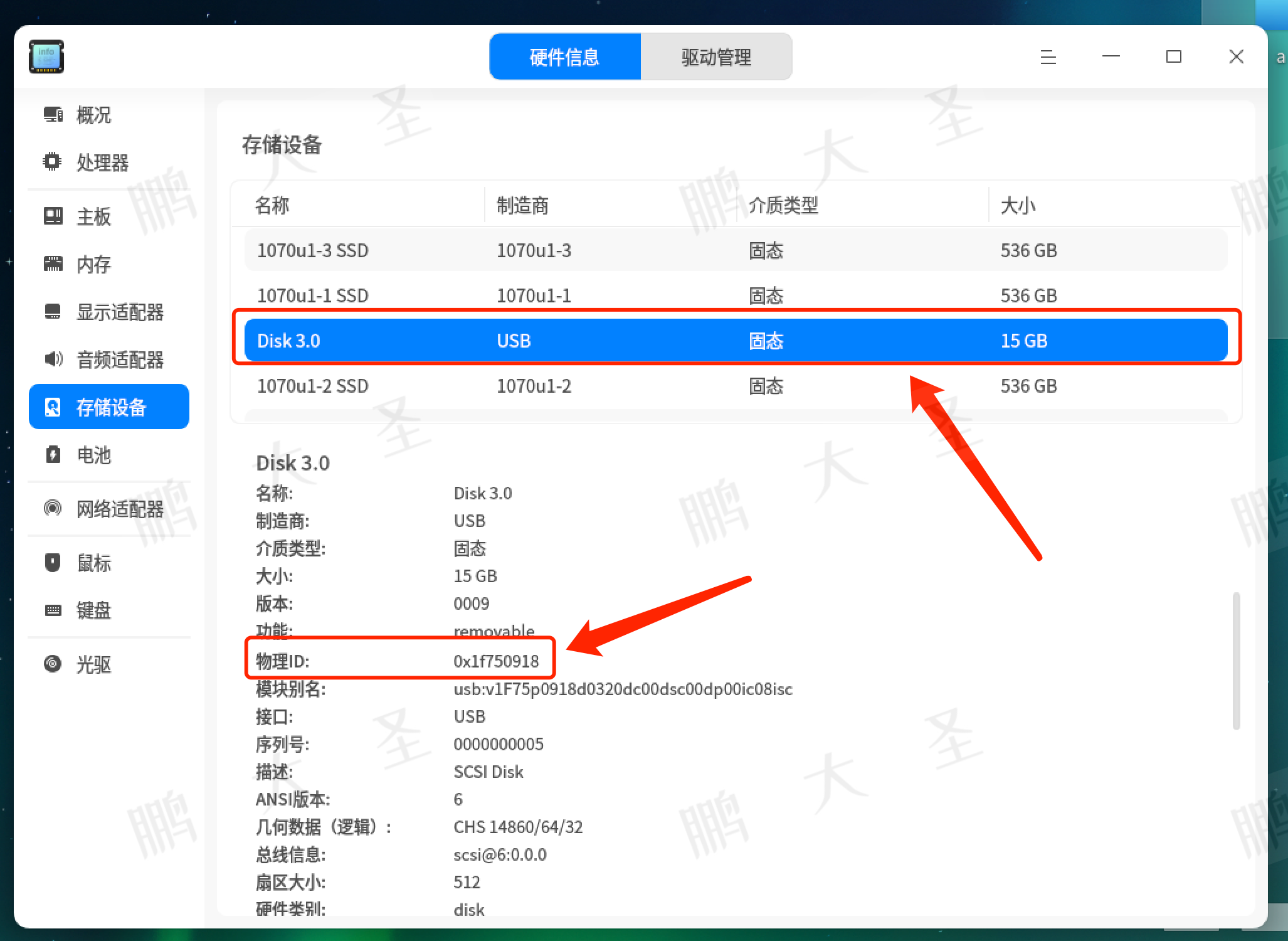Click the 鼠标 mouse icon
The image size is (1288, 941).
(53, 562)
